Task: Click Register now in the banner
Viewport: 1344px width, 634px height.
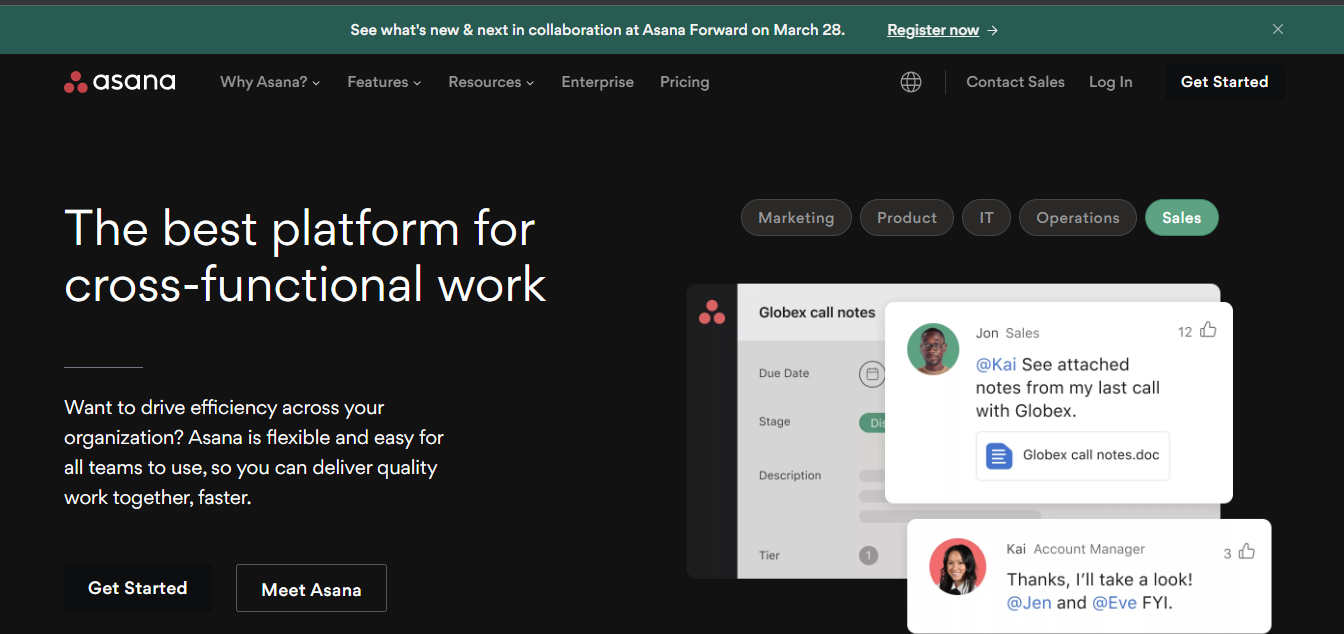Action: click(942, 30)
